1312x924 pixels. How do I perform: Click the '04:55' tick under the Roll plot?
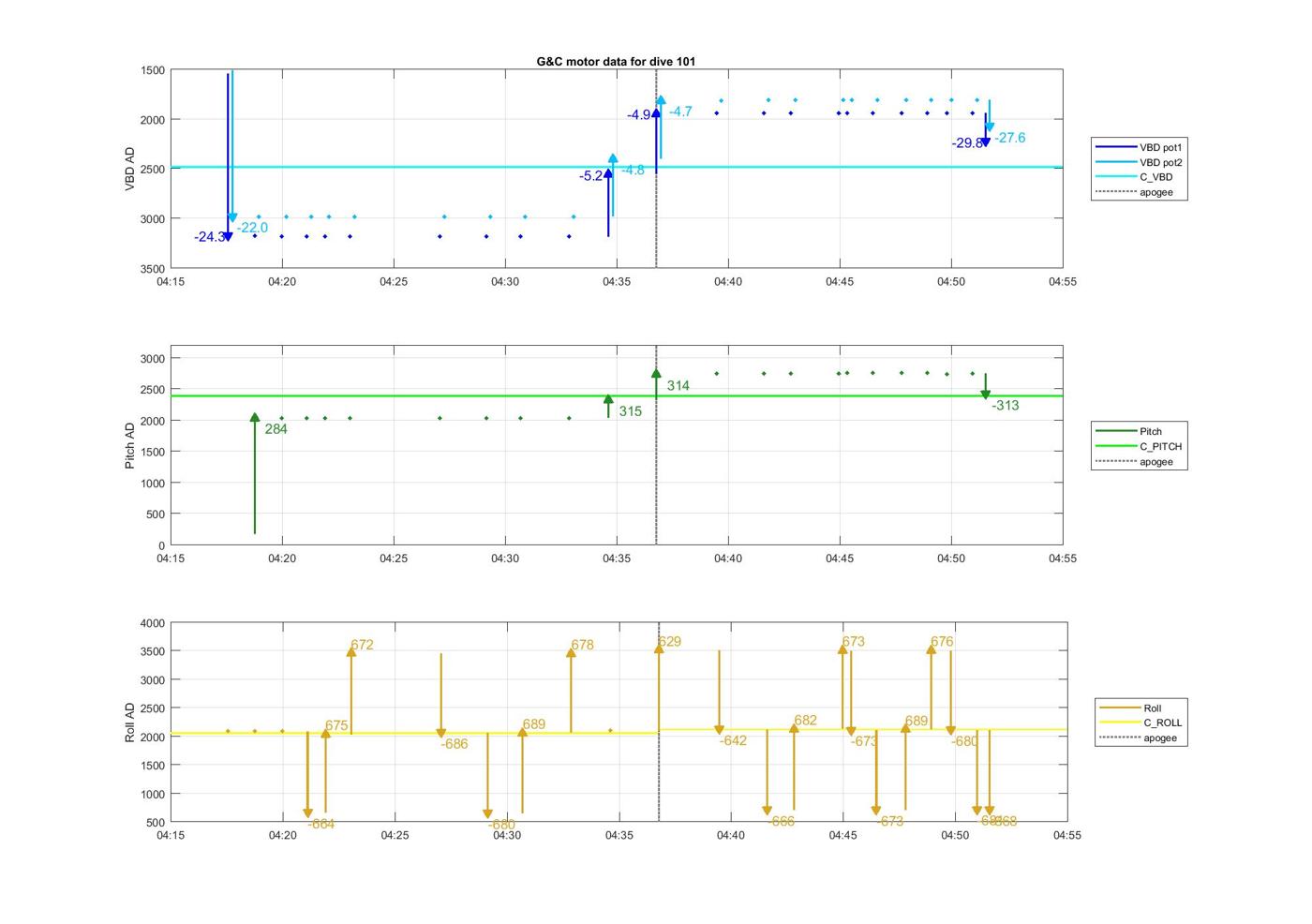pyautogui.click(x=1066, y=836)
